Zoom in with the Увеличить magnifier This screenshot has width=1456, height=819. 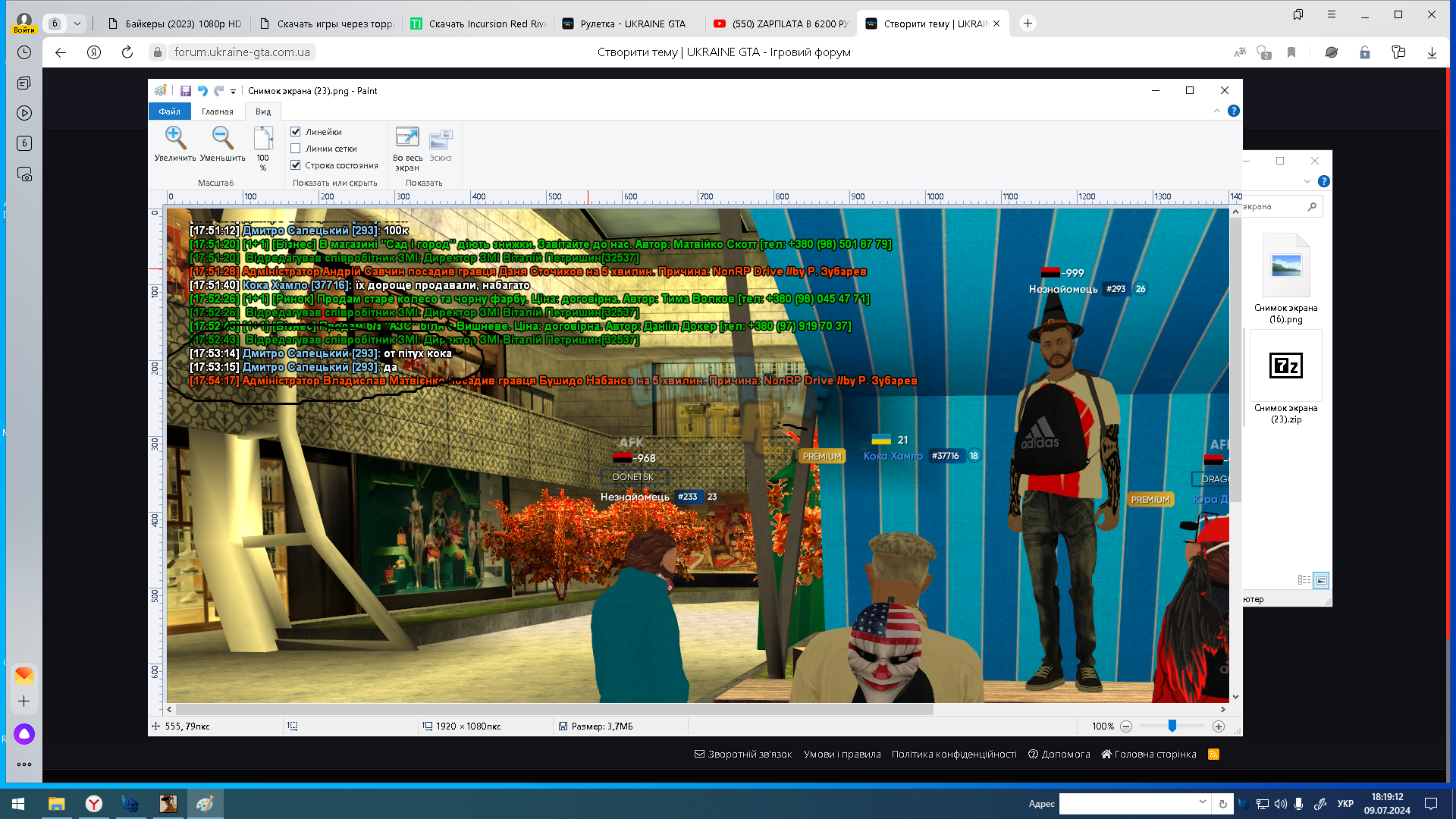pyautogui.click(x=175, y=144)
